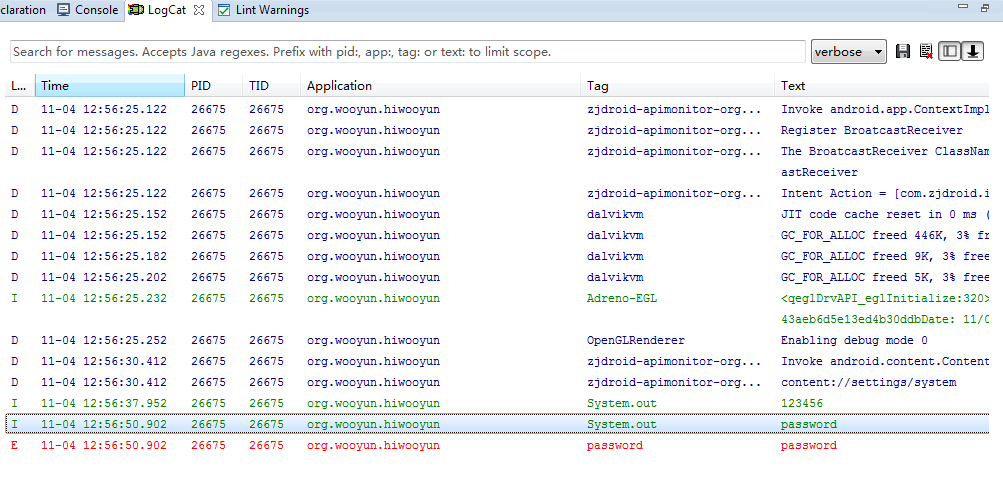Sort by the Time column header
This screenshot has height=478, width=1003.
[110, 86]
